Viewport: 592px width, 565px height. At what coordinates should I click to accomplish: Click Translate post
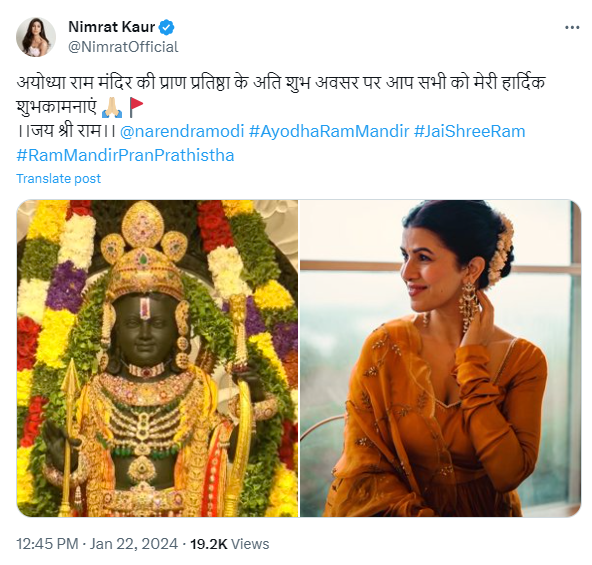[59, 178]
